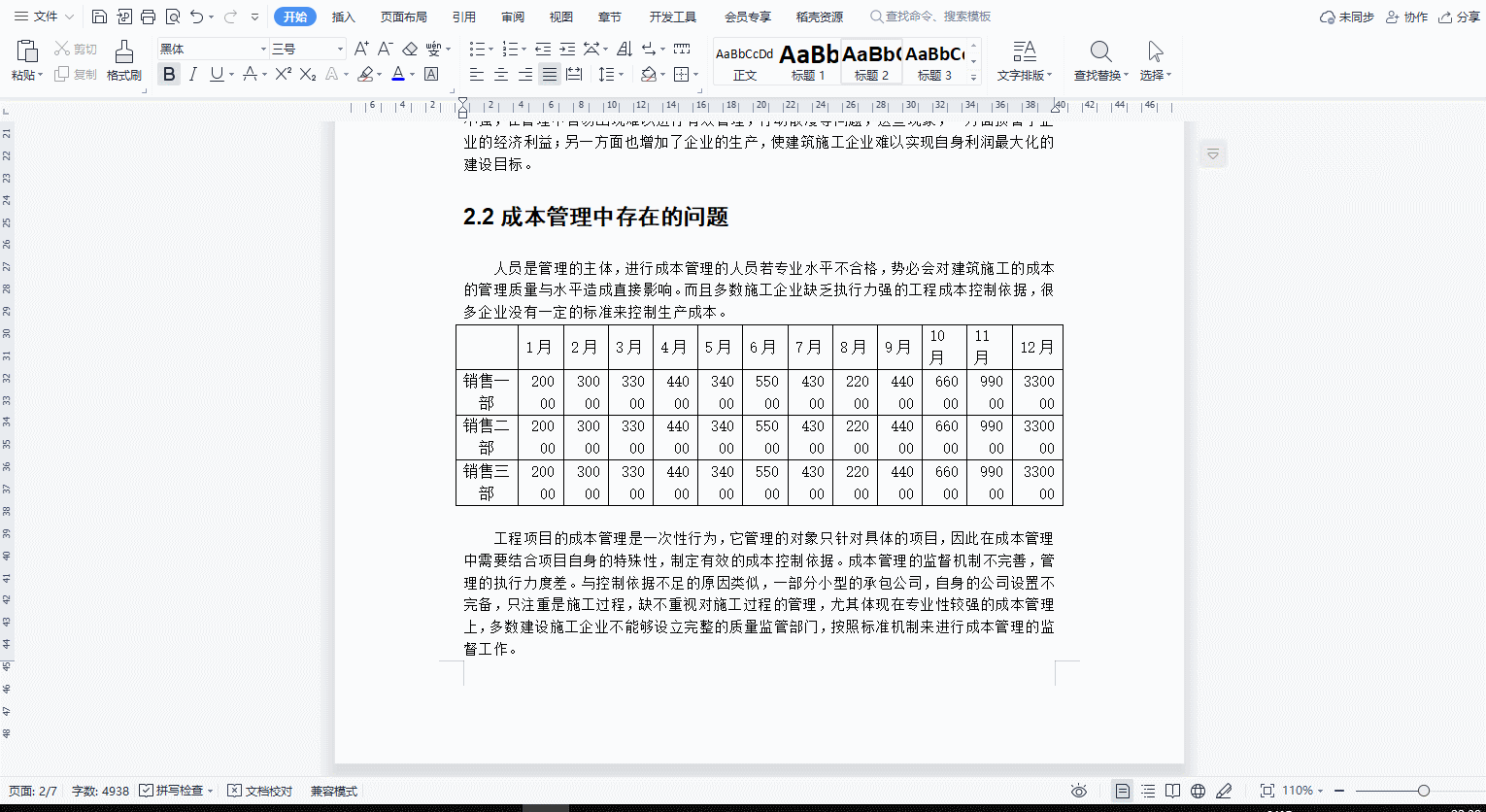Increase paragraph indent
This screenshot has height=812, width=1486.
pyautogui.click(x=567, y=49)
